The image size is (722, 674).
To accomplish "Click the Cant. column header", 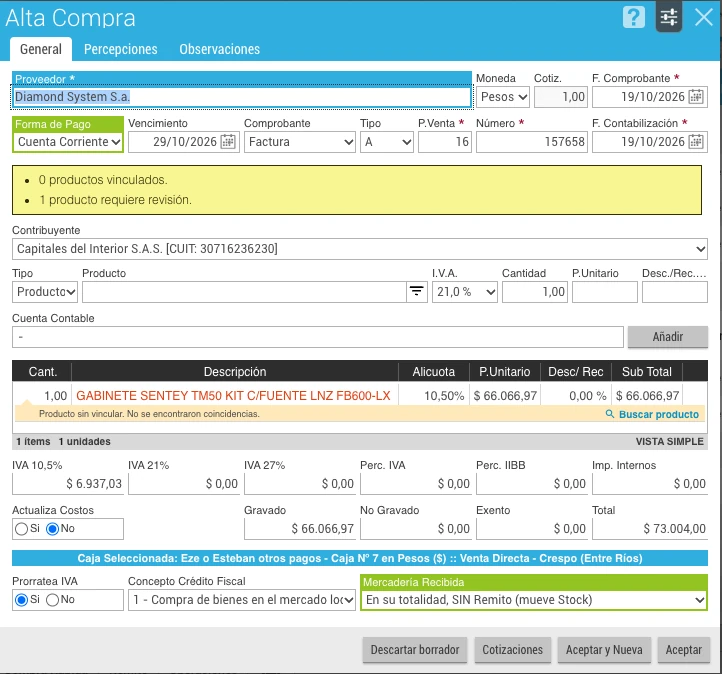I will click(x=42, y=372).
